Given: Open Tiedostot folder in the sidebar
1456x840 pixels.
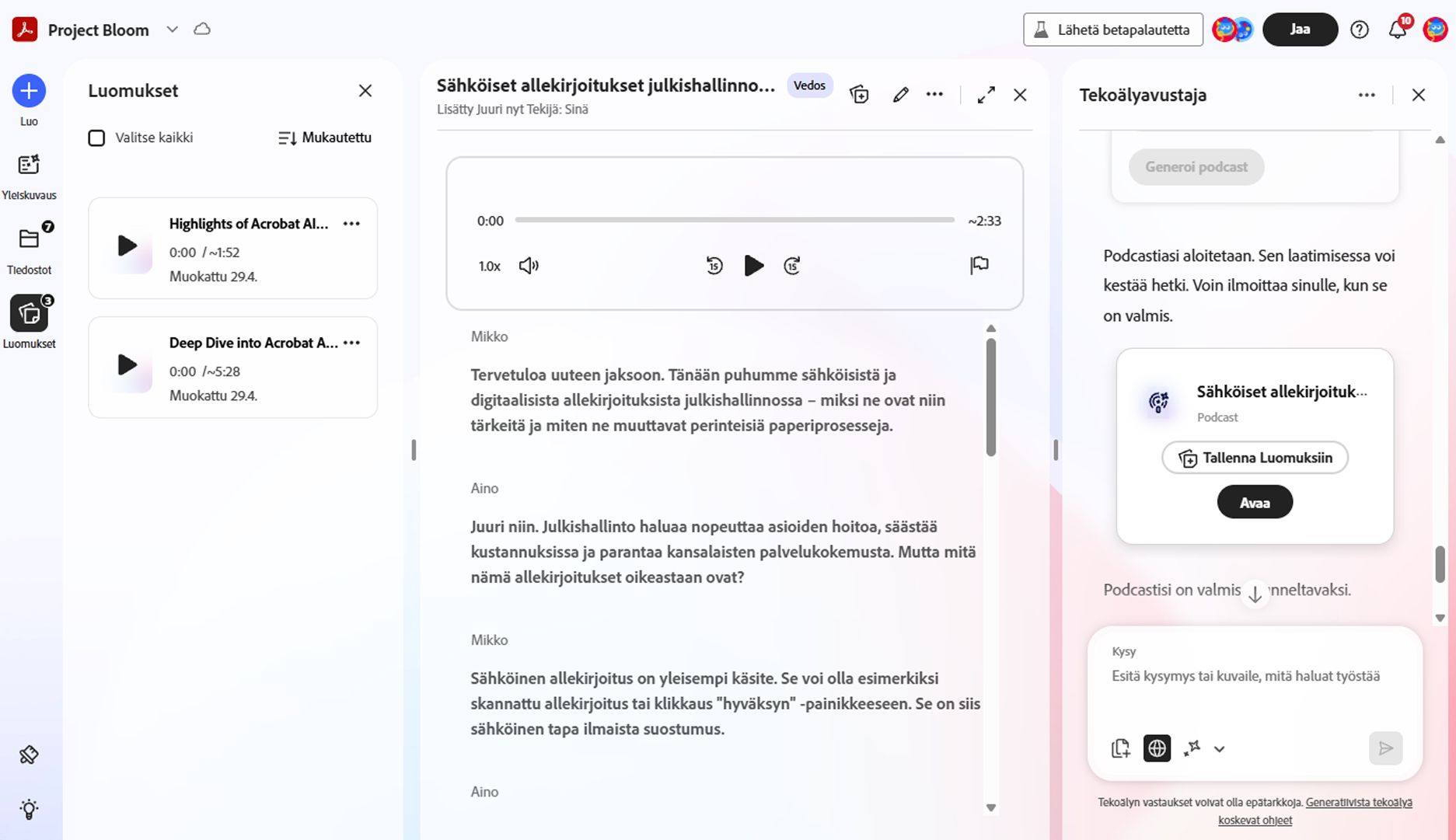Looking at the screenshot, I should tap(29, 250).
